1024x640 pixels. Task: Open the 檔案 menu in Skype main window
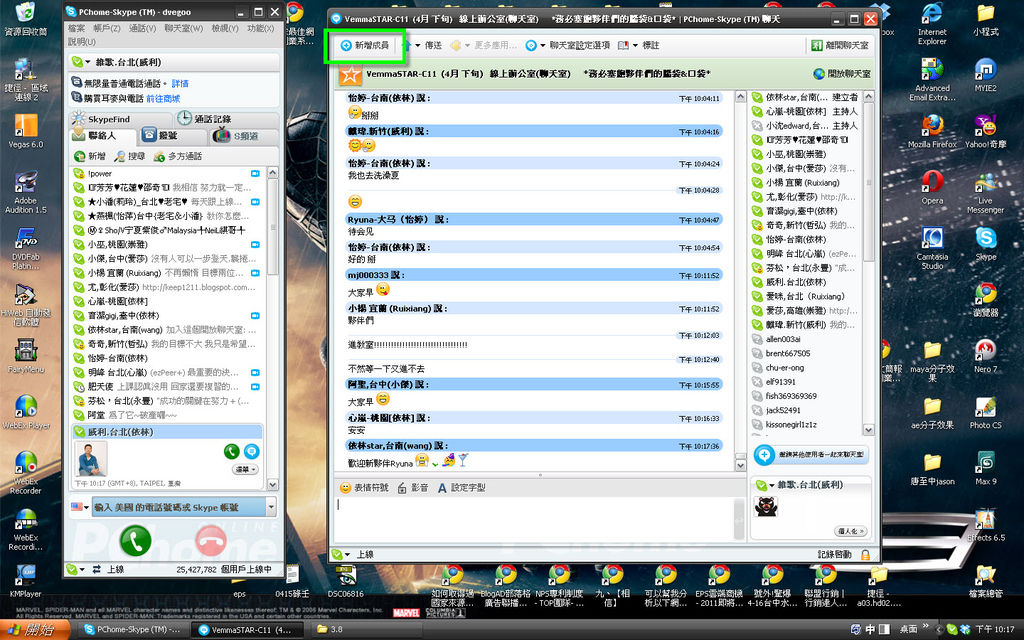pos(76,28)
